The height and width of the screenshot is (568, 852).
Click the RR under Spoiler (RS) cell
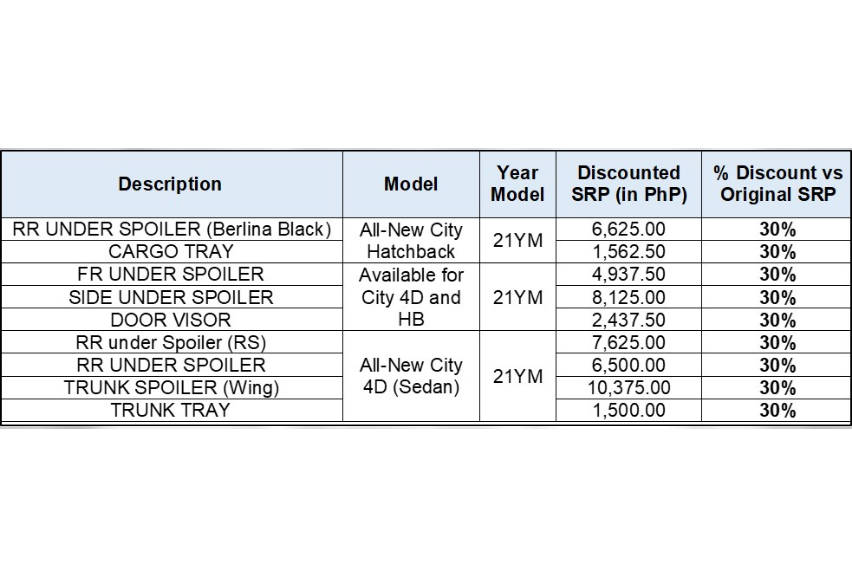point(172,342)
